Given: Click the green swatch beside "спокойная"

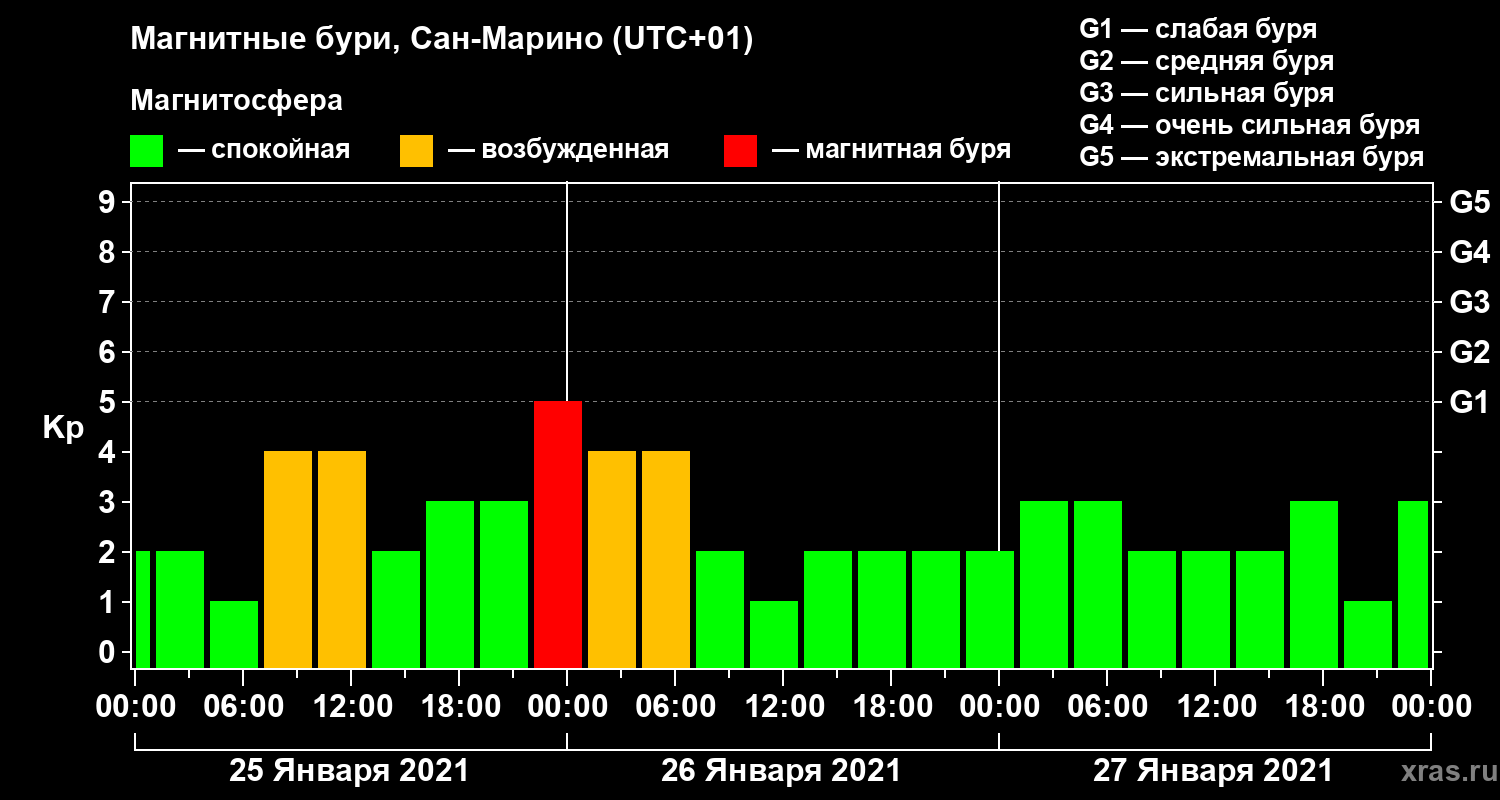Looking at the screenshot, I should pyautogui.click(x=146, y=151).
